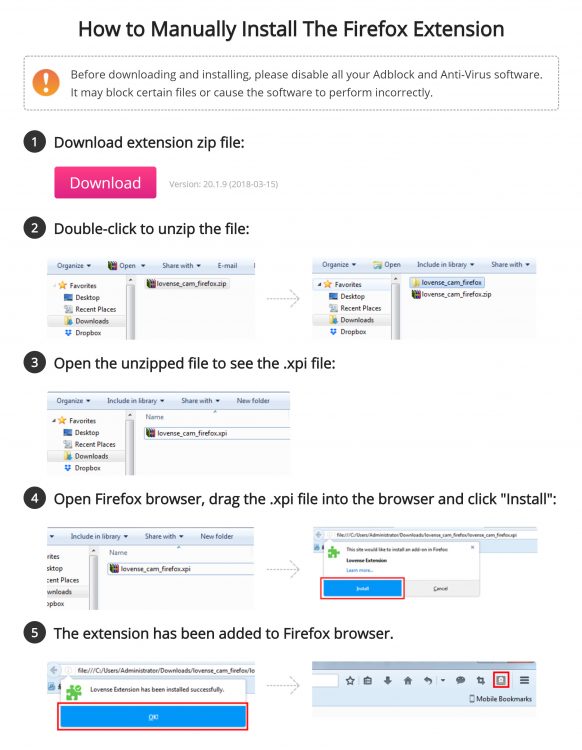Click Learn more link in install popup

coord(360,570)
